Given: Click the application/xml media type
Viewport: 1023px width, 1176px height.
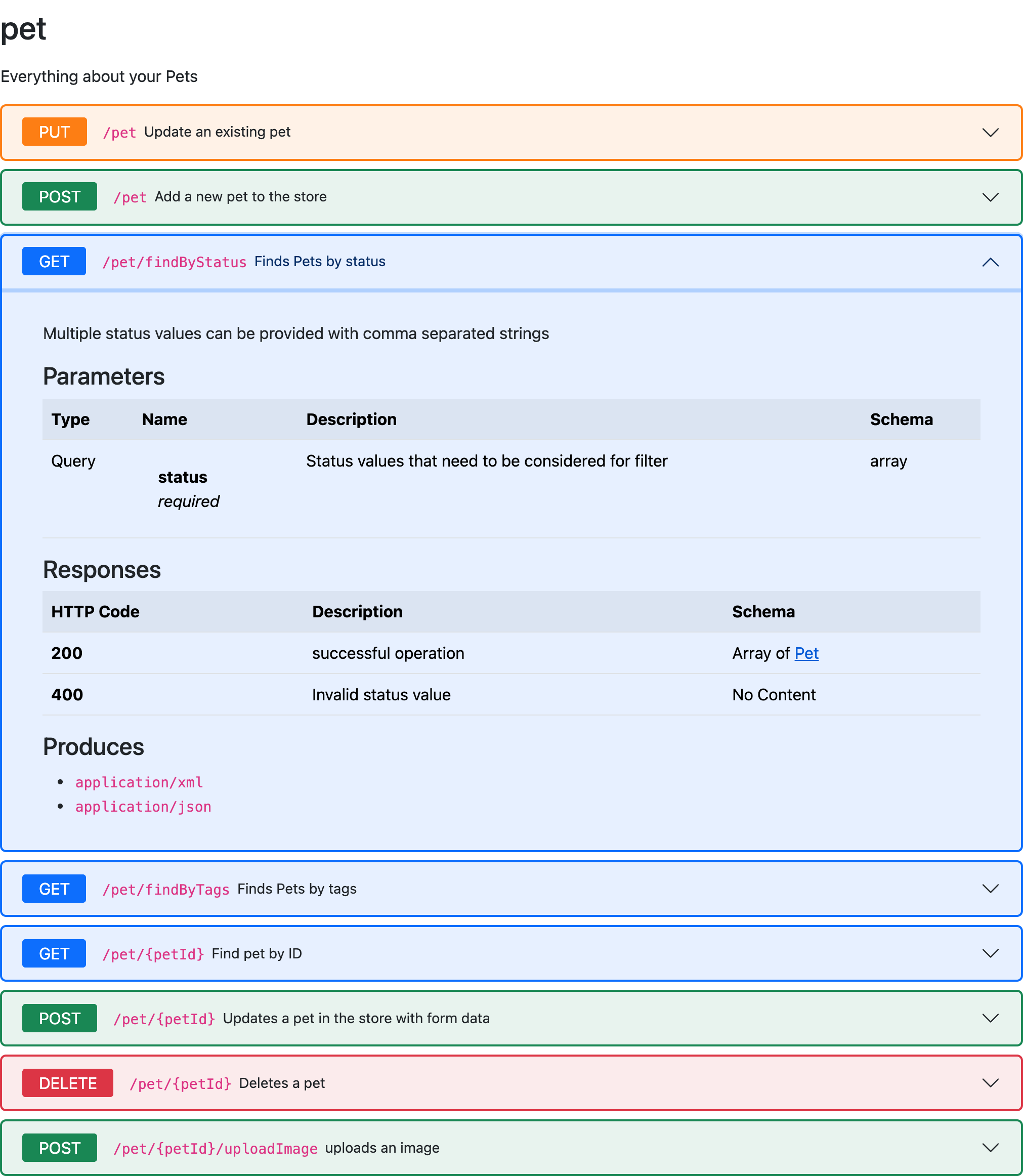Looking at the screenshot, I should 139,782.
